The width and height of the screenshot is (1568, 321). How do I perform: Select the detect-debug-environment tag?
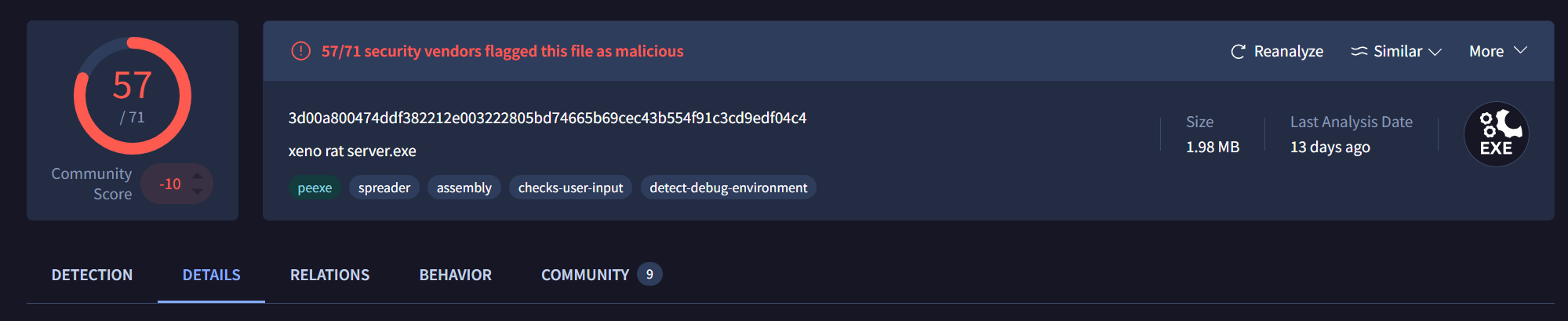pyautogui.click(x=728, y=188)
